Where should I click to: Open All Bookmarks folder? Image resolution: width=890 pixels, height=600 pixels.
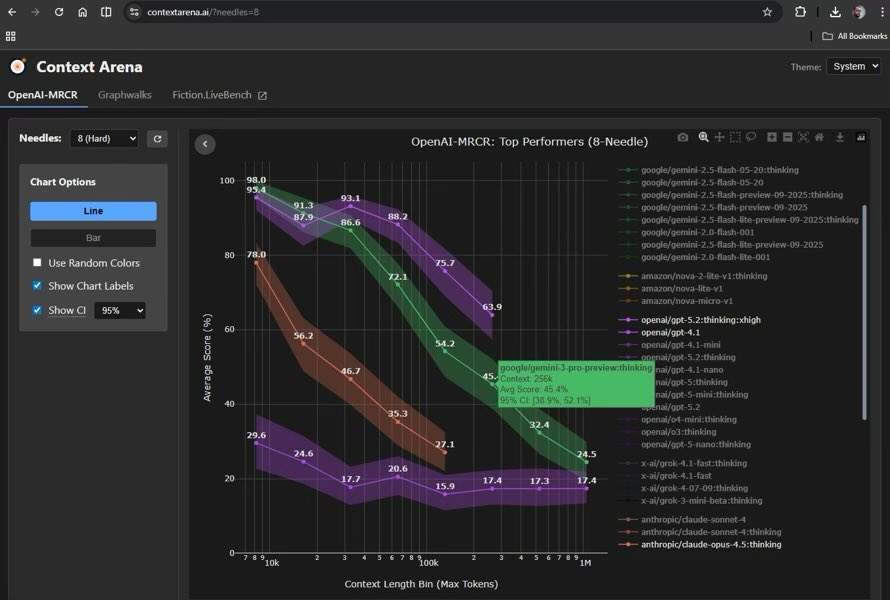(855, 36)
